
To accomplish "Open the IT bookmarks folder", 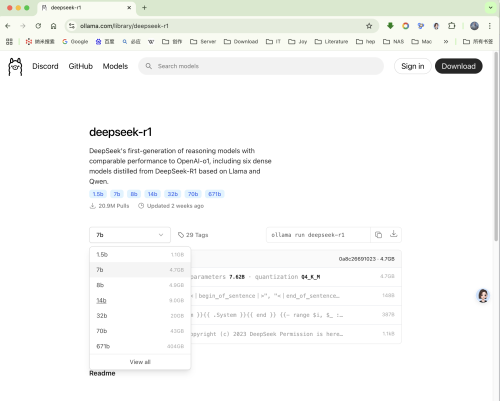I will (273, 42).
